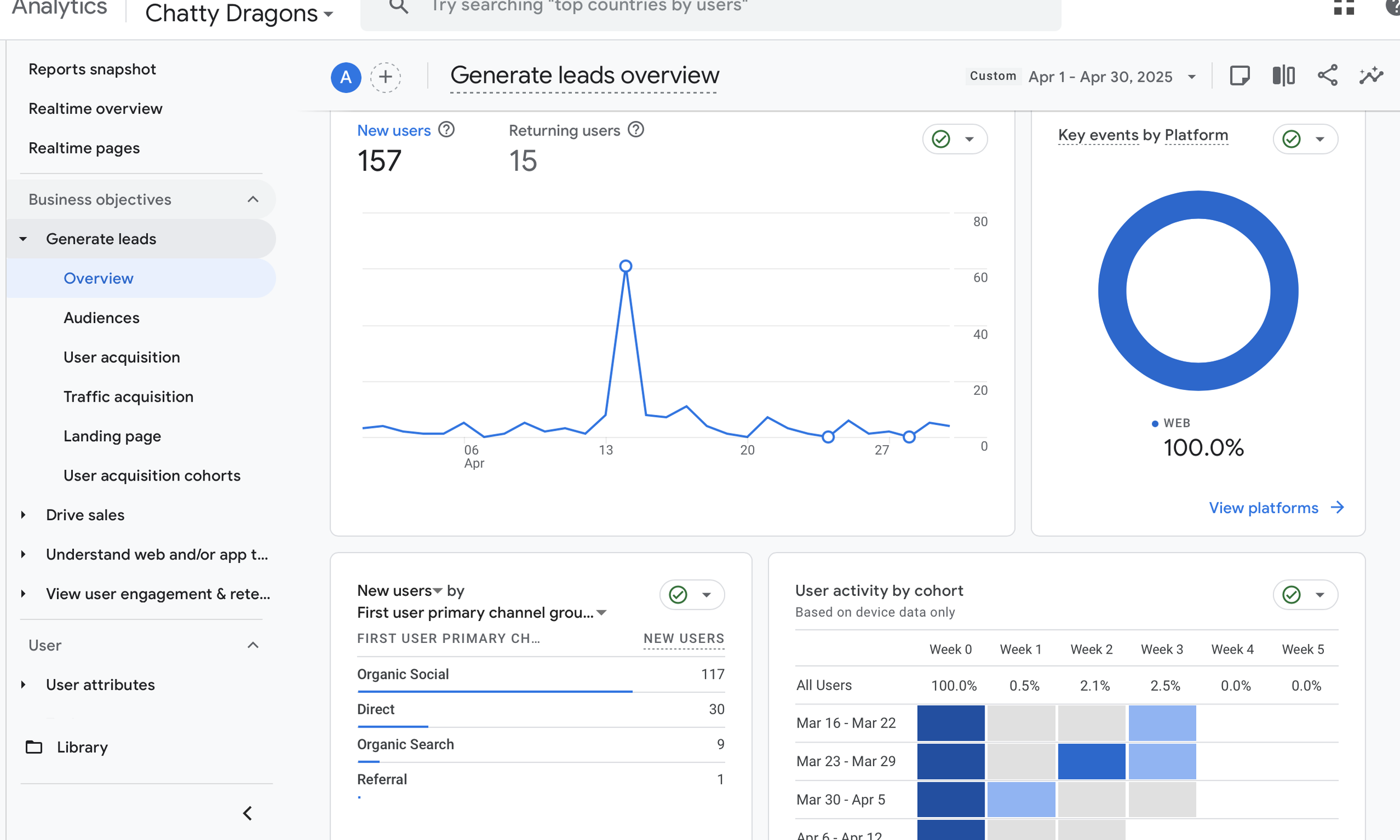Open the User acquisition report

[x=122, y=357]
